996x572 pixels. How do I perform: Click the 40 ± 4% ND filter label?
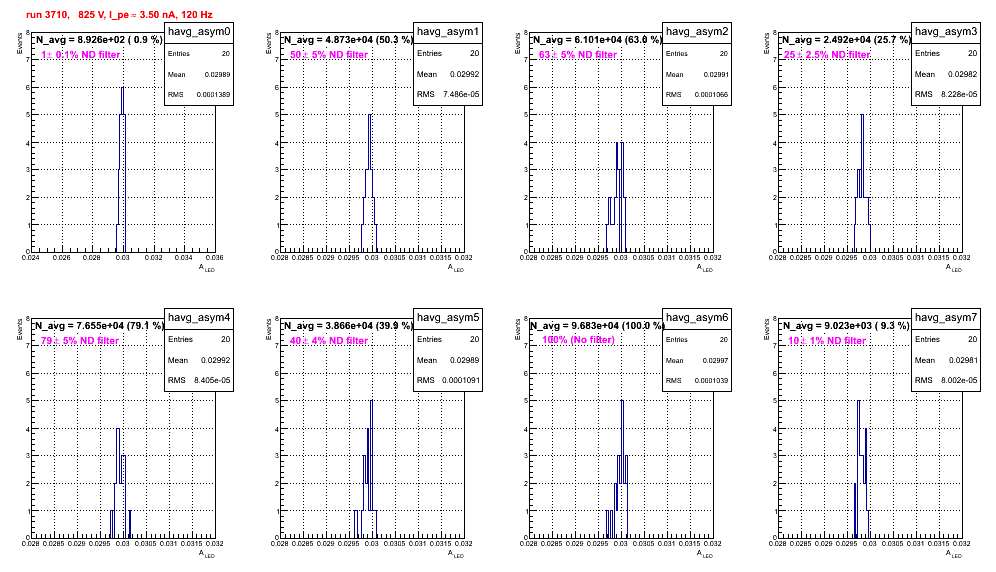329,341
